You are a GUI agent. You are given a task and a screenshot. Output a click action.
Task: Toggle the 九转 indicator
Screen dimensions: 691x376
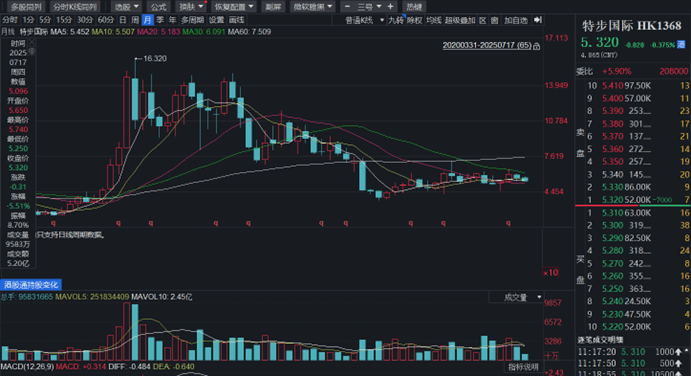click(396, 20)
